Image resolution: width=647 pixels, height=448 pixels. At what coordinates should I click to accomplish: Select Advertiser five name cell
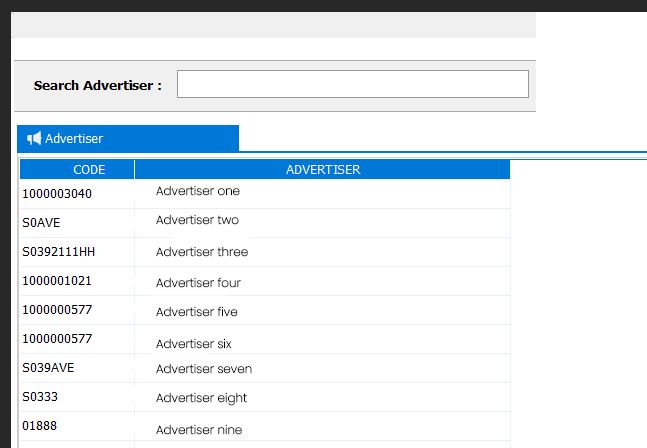197,312
